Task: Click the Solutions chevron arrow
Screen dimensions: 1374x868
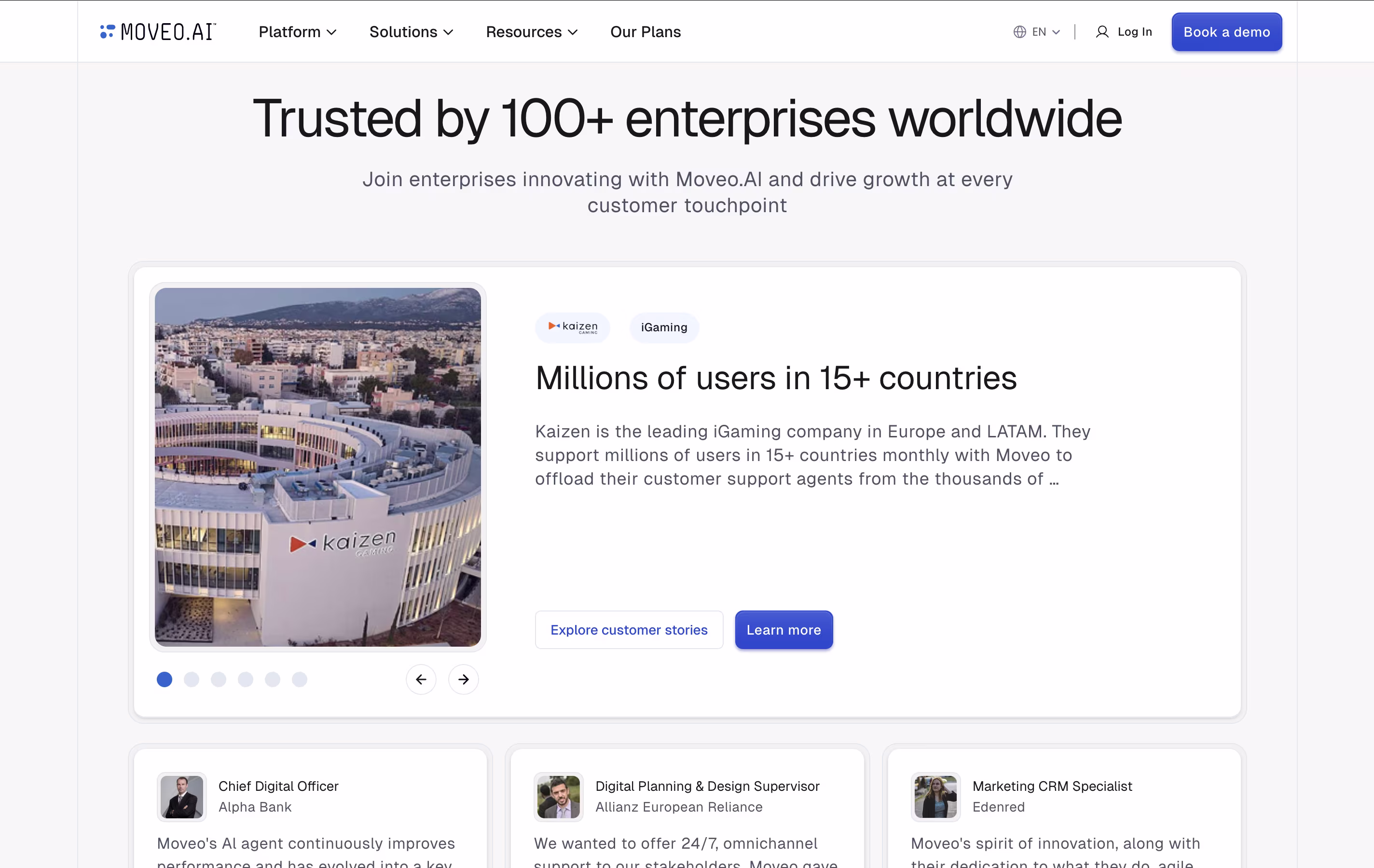Action: point(449,32)
